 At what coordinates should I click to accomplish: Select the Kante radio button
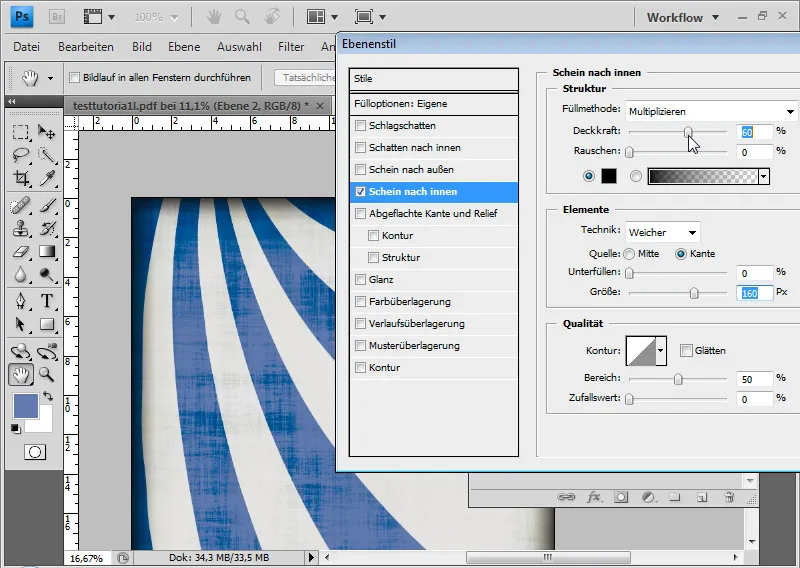[x=681, y=254]
